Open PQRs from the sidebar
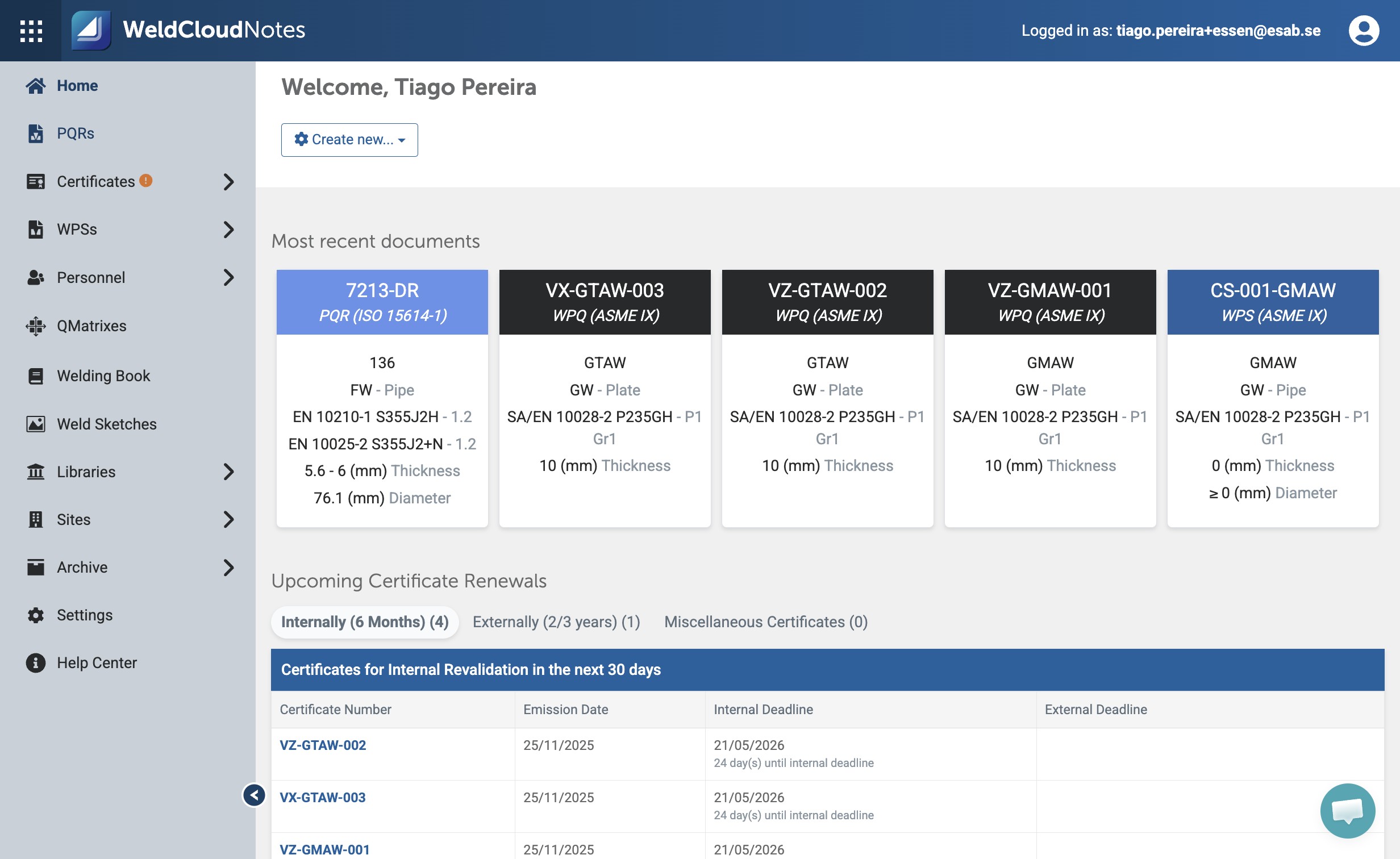 click(76, 134)
